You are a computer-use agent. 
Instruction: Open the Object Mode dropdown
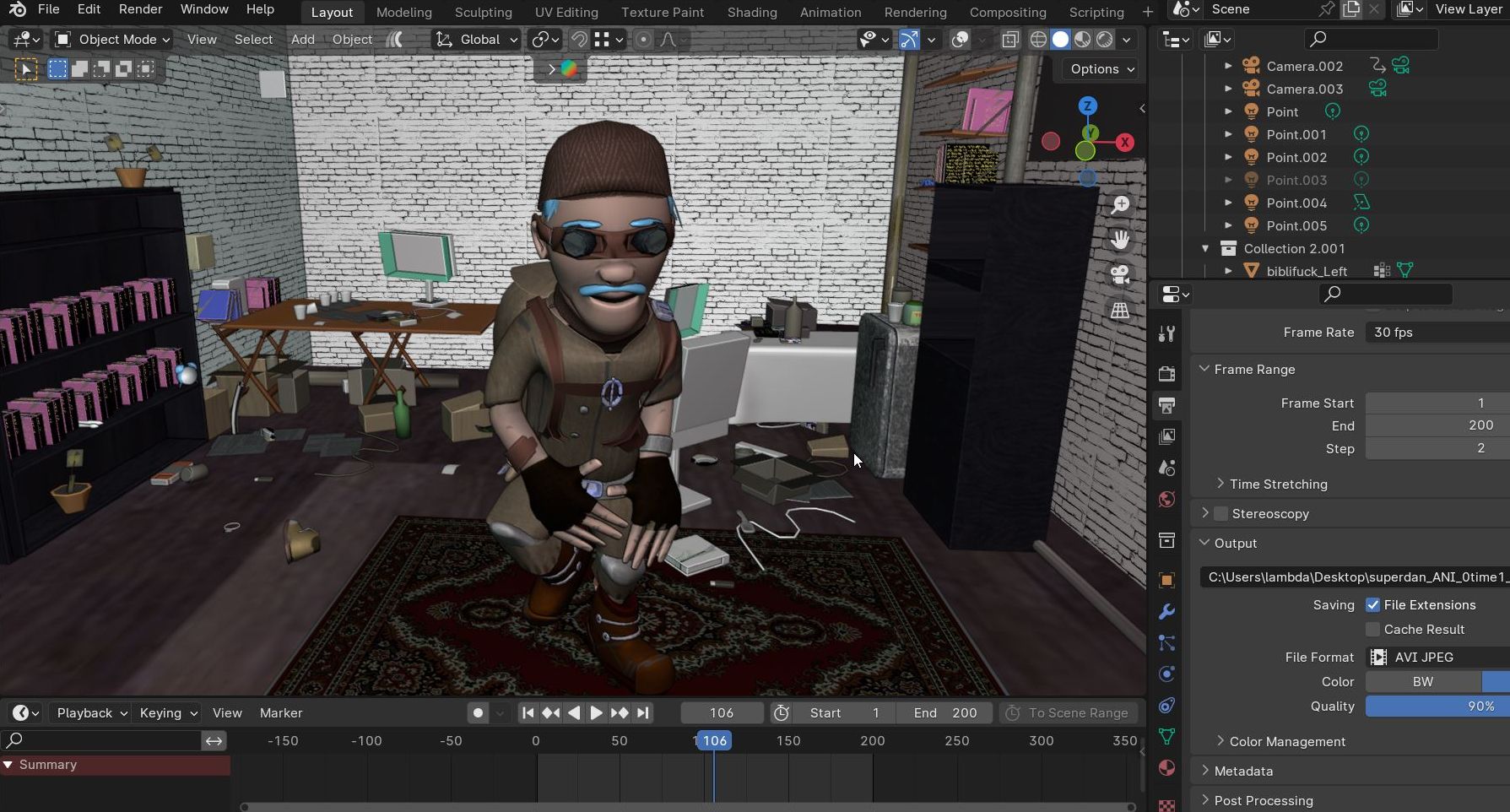coord(112,40)
